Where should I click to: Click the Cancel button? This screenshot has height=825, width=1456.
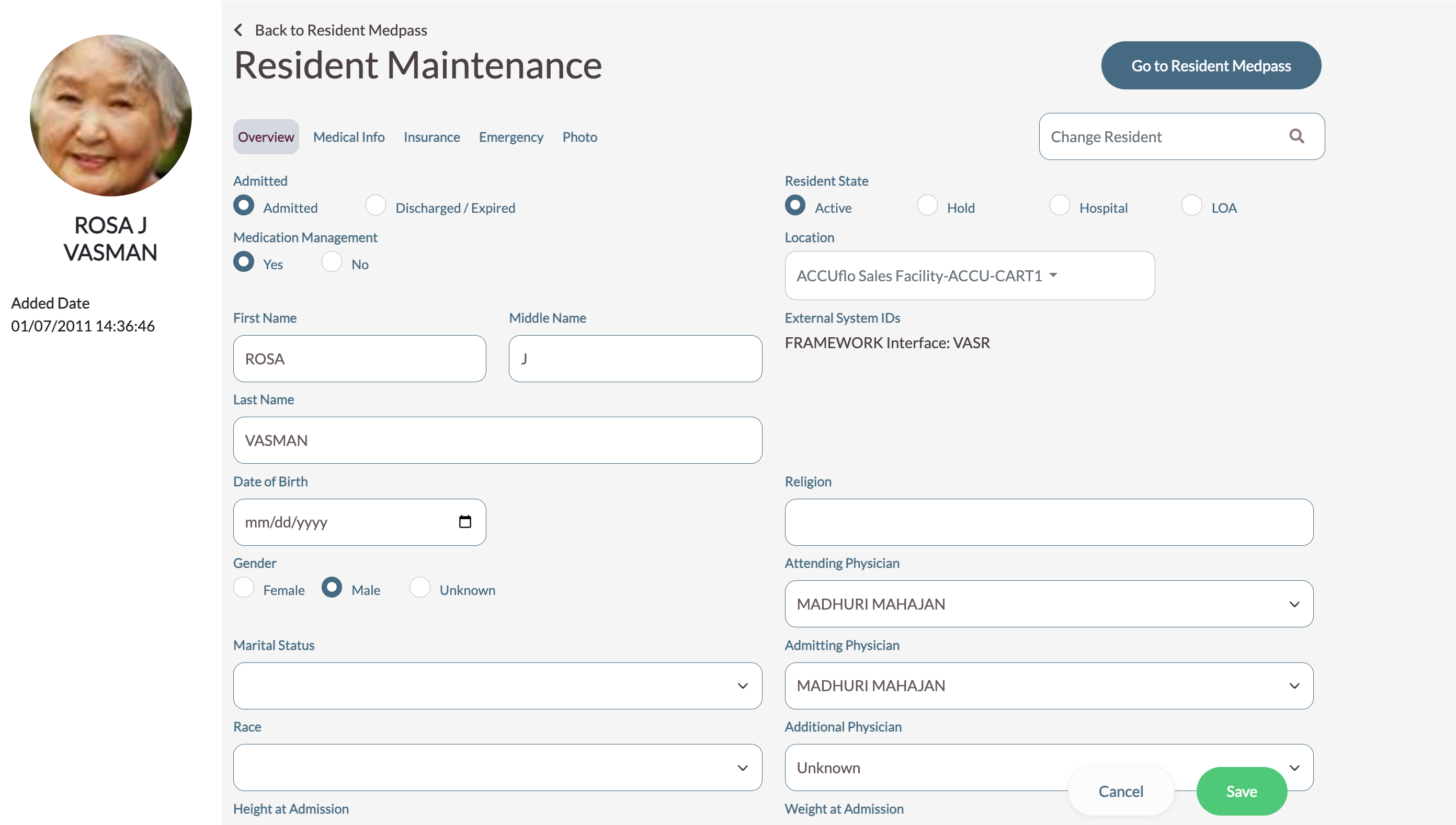point(1120,792)
